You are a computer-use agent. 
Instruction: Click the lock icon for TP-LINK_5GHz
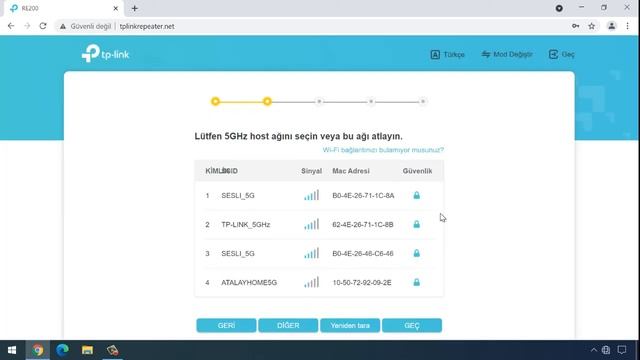416,224
